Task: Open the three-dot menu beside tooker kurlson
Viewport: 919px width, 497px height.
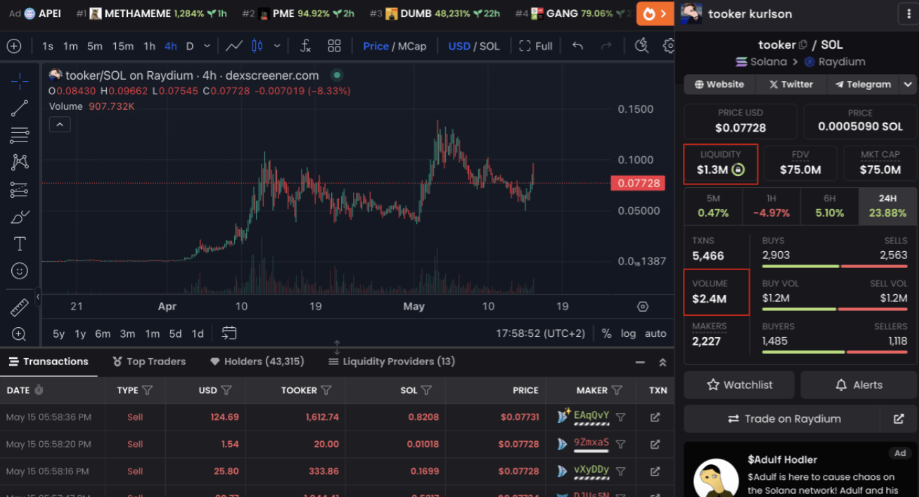Action: 908,13
